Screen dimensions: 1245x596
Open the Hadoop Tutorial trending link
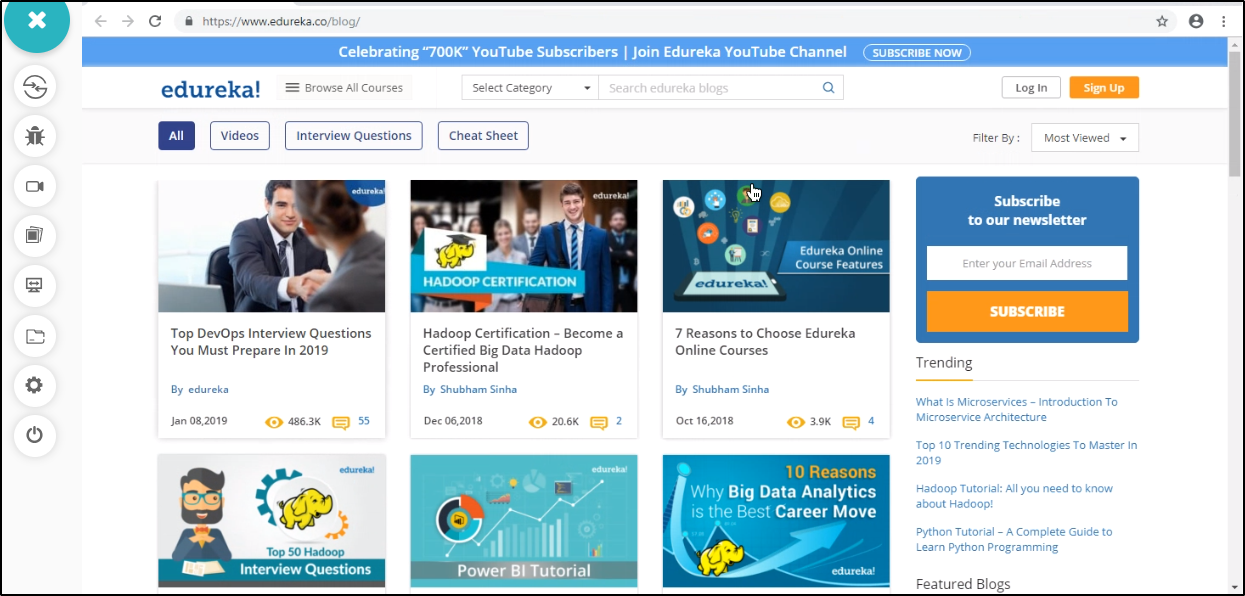(x=1014, y=496)
